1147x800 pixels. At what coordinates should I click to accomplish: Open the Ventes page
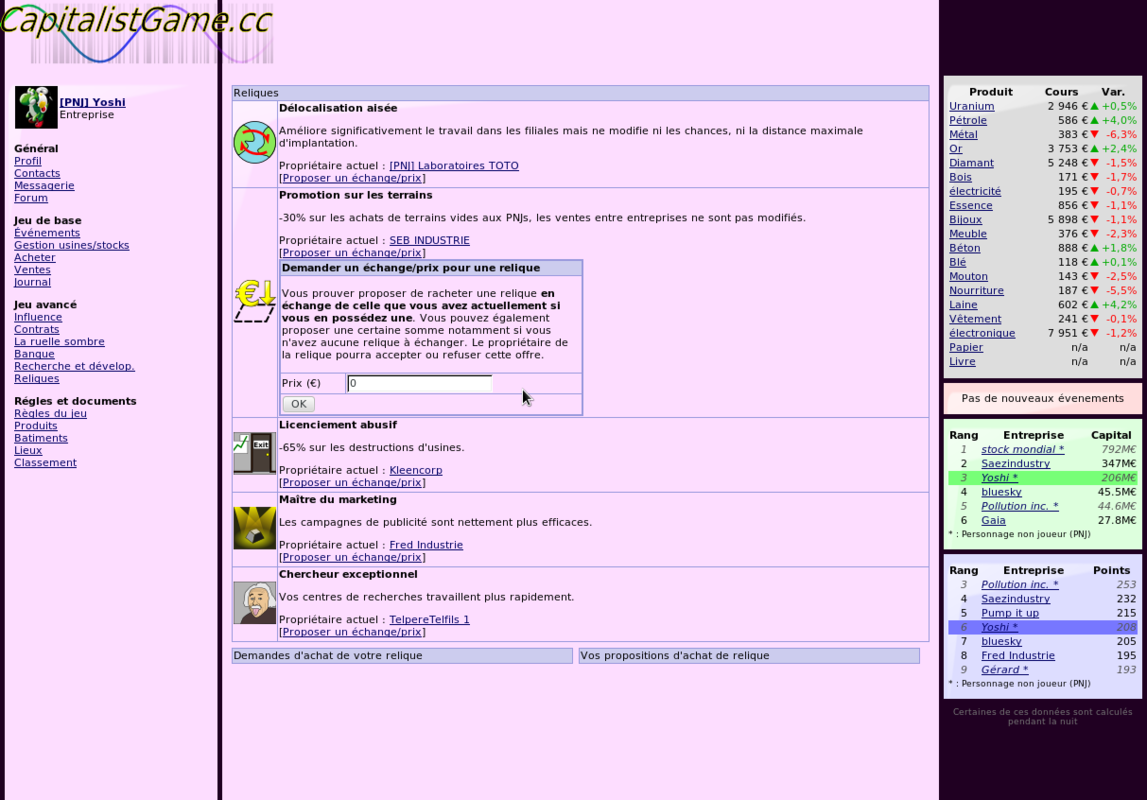coord(32,270)
